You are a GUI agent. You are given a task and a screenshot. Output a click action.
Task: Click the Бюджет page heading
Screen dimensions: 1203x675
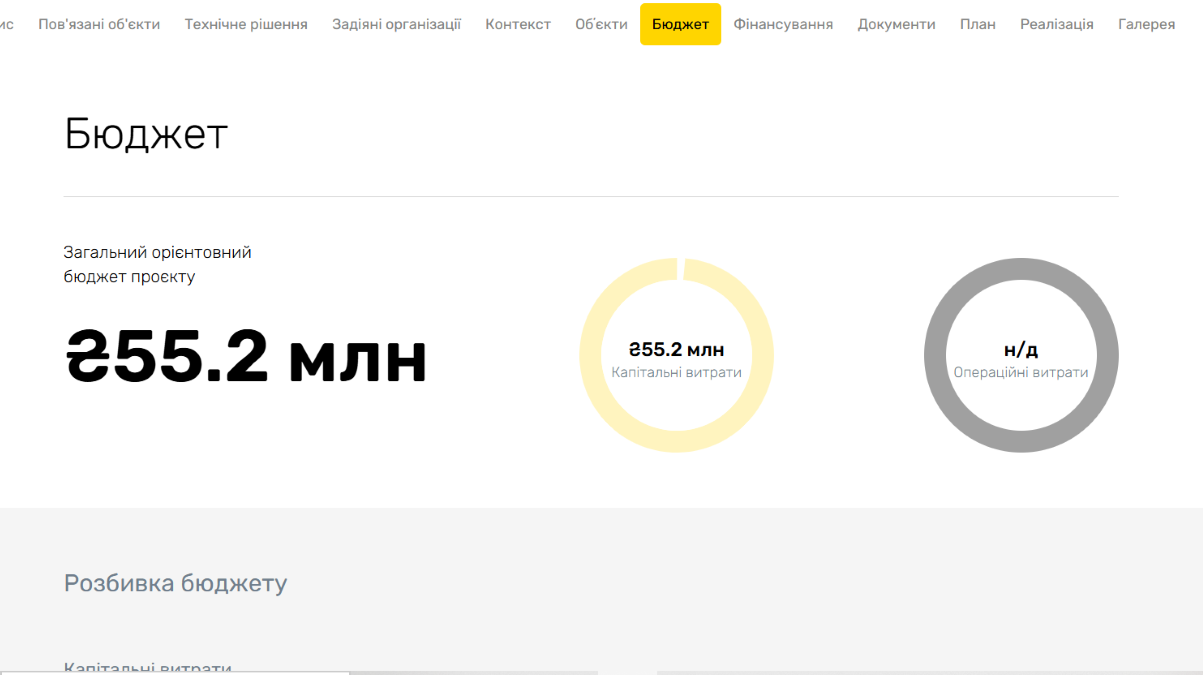click(146, 134)
